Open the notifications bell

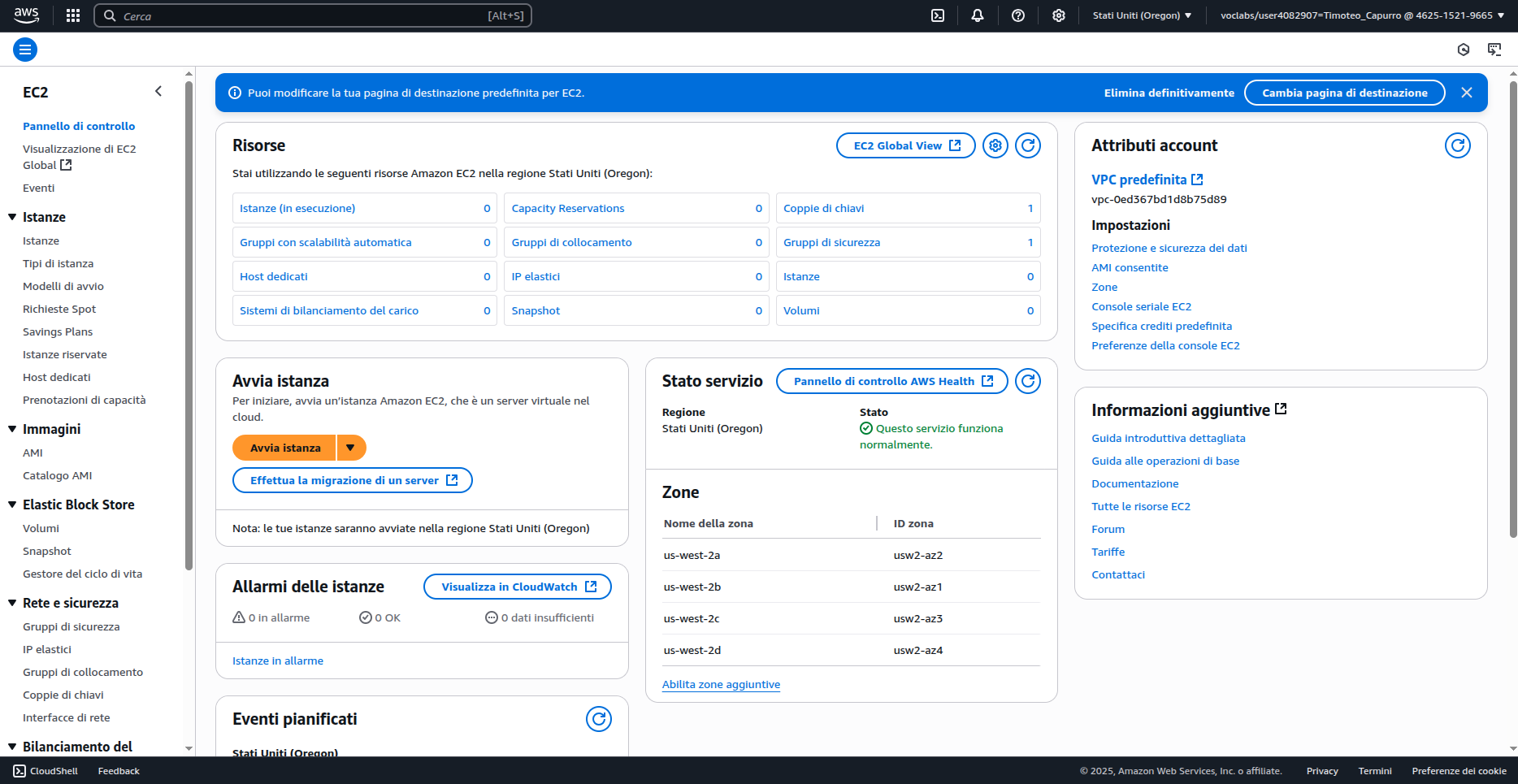978,15
